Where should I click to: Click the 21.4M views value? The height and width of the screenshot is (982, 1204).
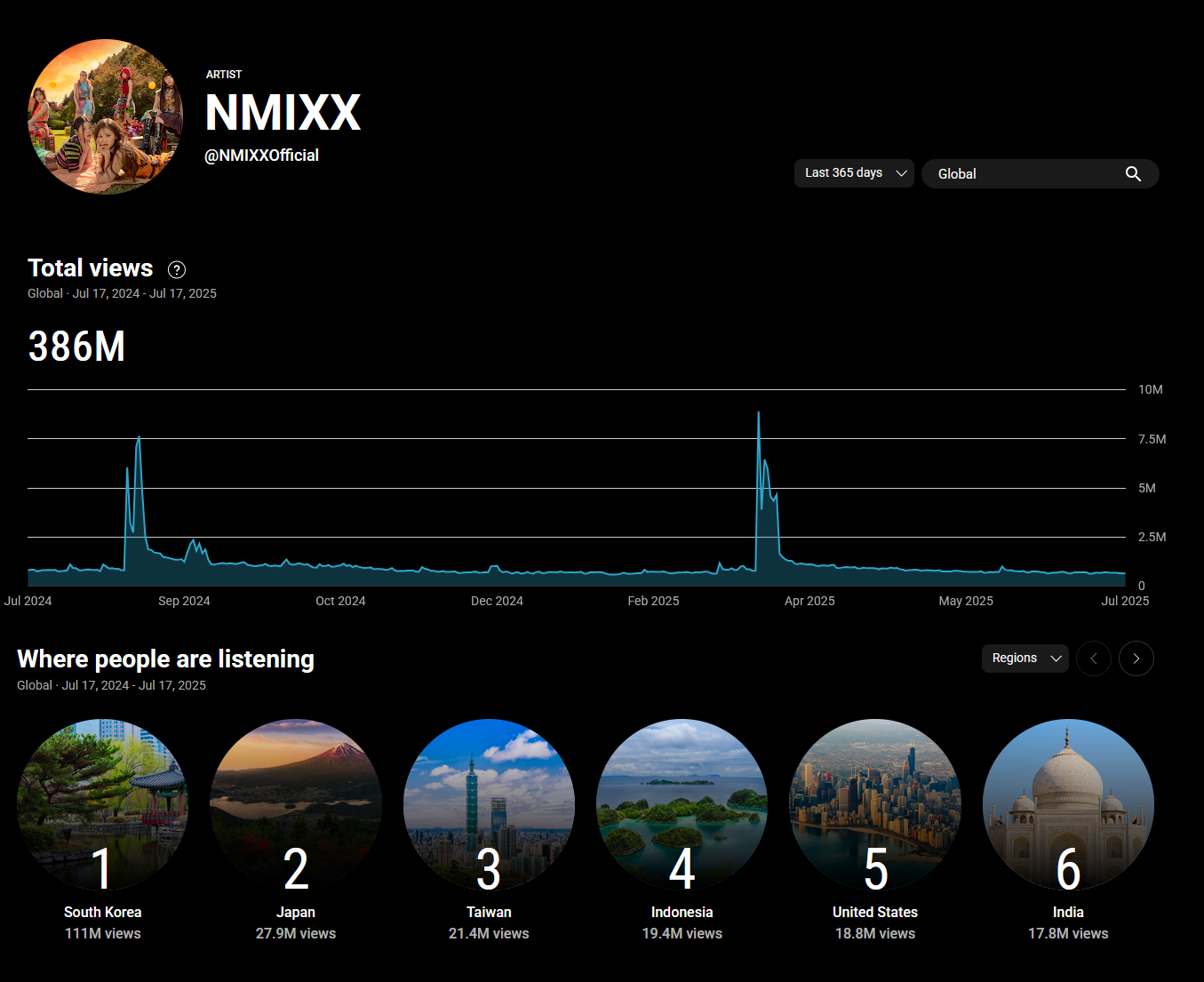(x=489, y=934)
